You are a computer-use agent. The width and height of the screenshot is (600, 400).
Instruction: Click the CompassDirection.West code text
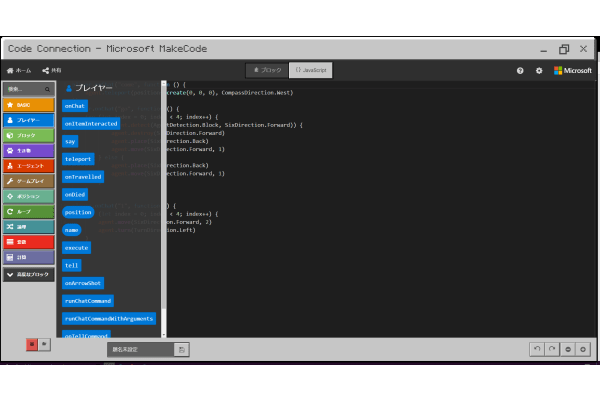257,93
